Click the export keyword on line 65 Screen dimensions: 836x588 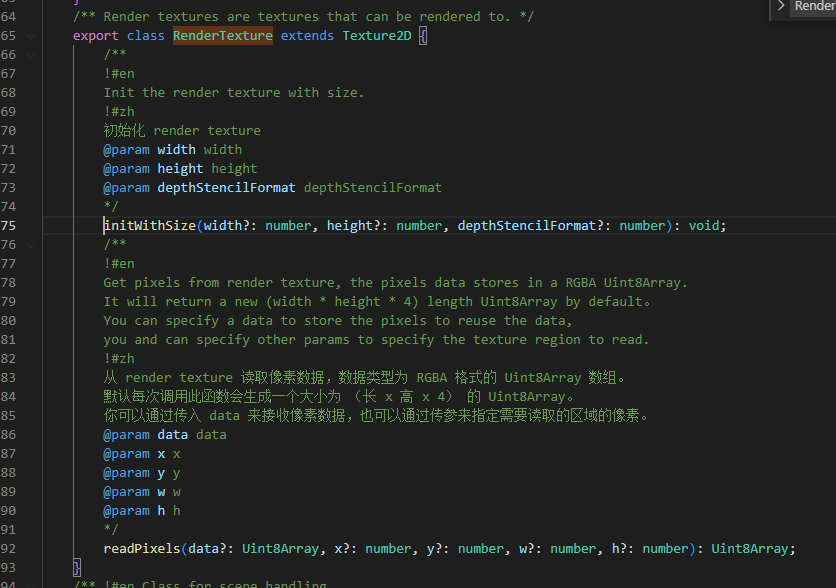pyautogui.click(x=96, y=36)
